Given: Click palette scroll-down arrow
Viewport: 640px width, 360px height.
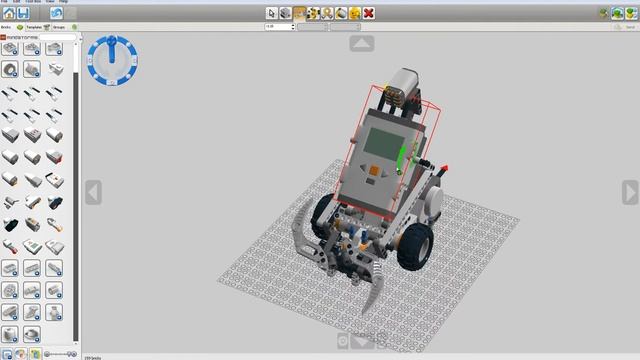Looking at the screenshot, I should pyautogui.click(x=76, y=344).
